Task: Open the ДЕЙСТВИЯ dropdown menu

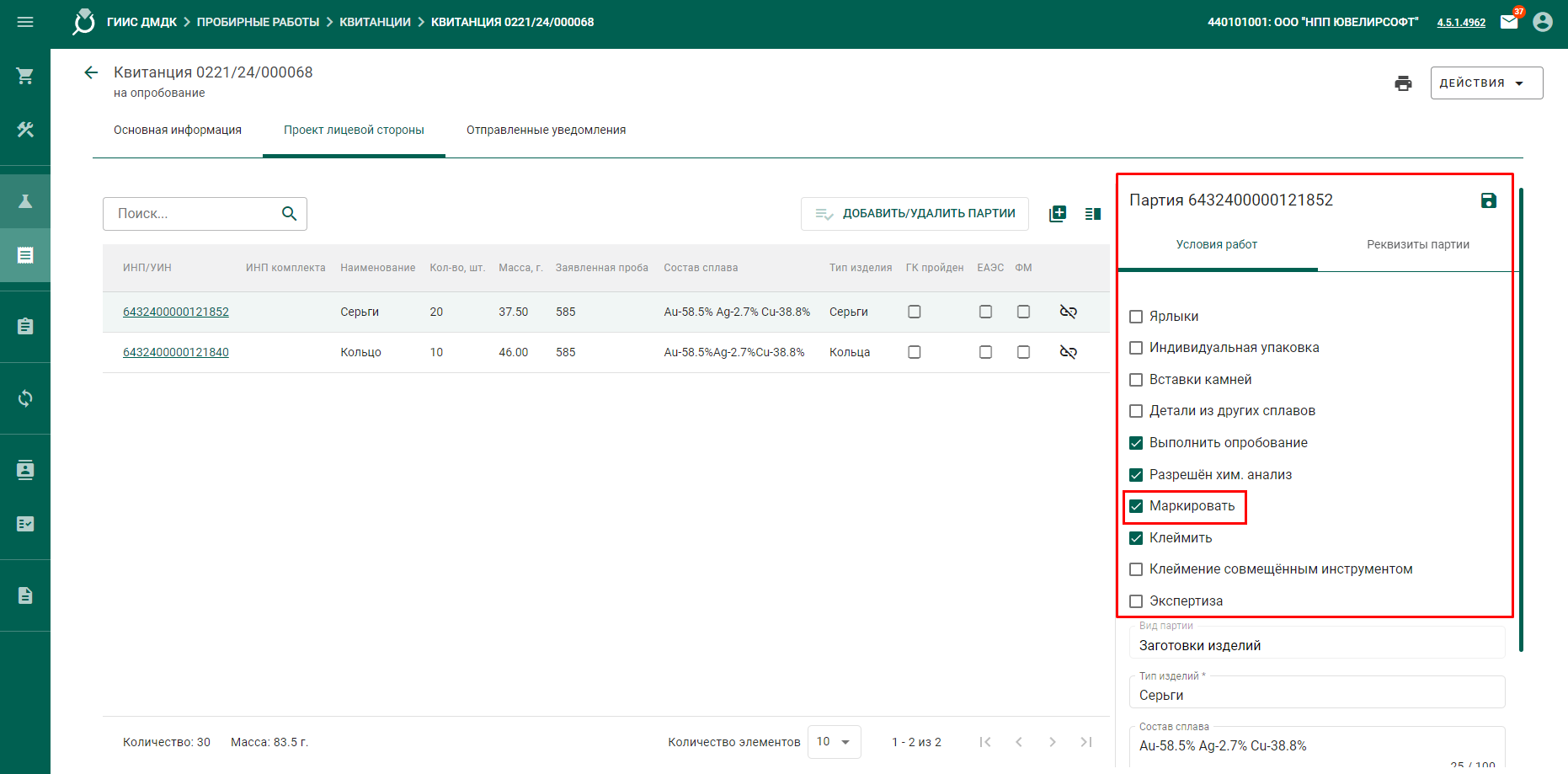Action: click(1486, 83)
